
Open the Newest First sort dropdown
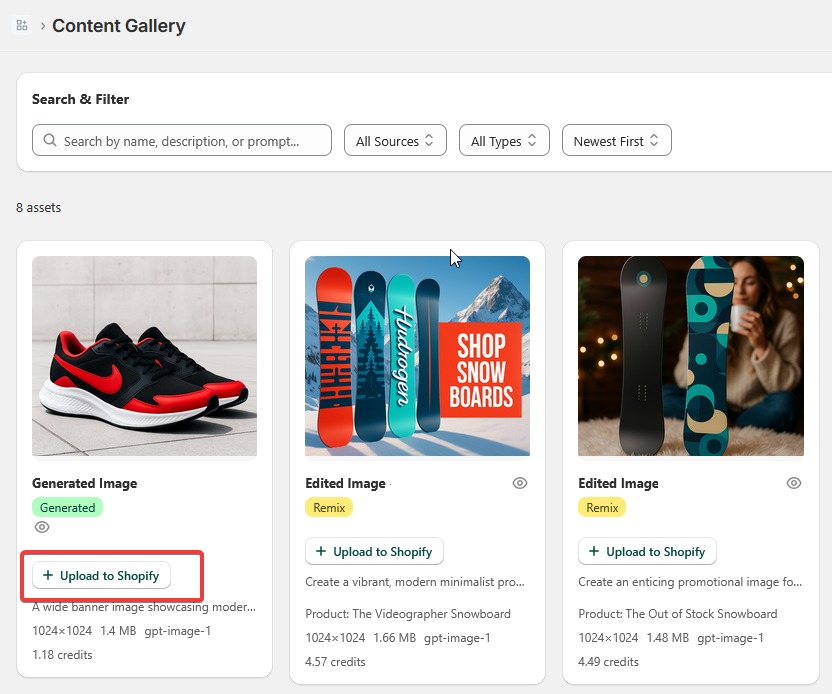[616, 141]
